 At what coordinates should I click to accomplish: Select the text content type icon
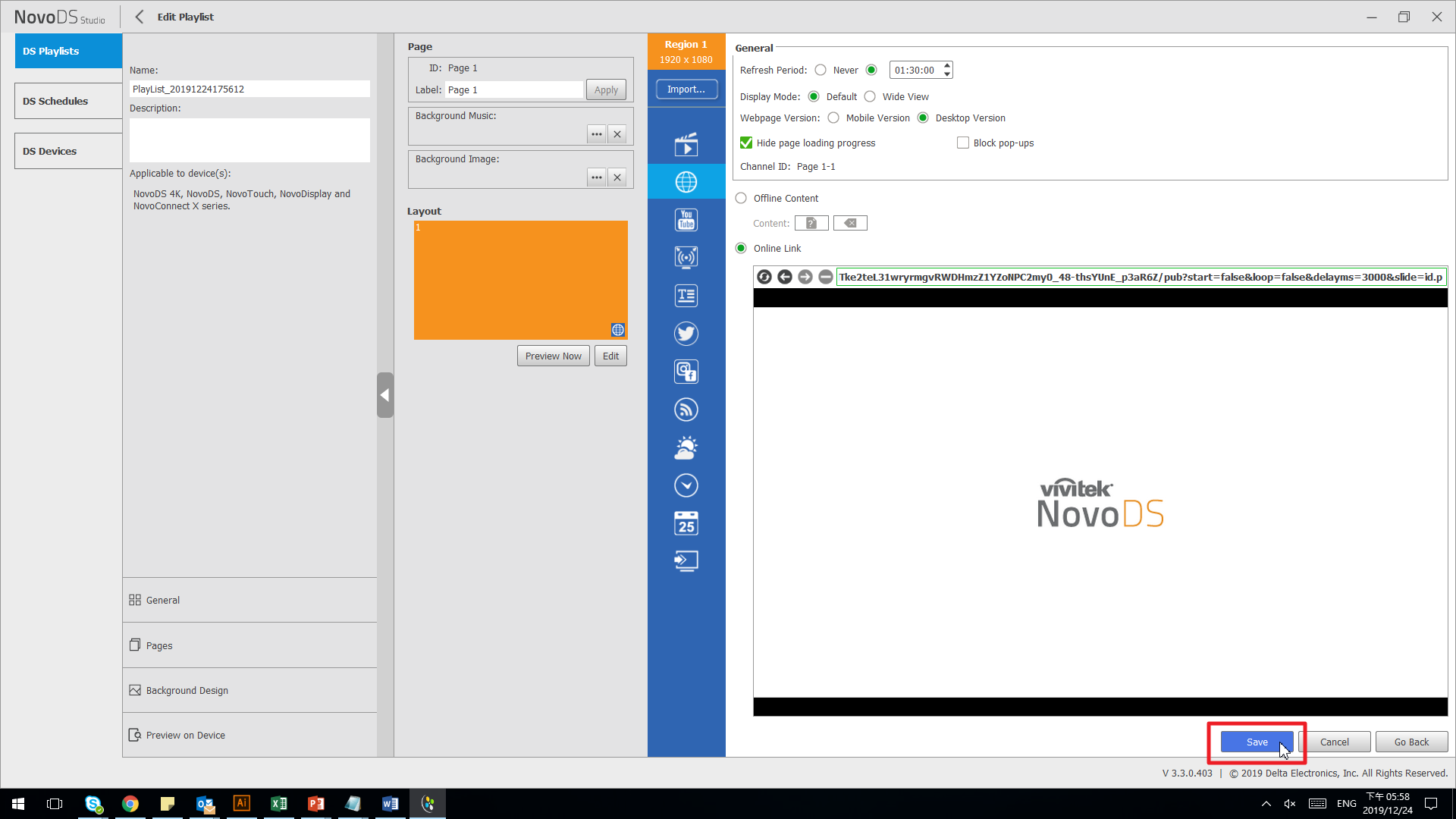[686, 296]
